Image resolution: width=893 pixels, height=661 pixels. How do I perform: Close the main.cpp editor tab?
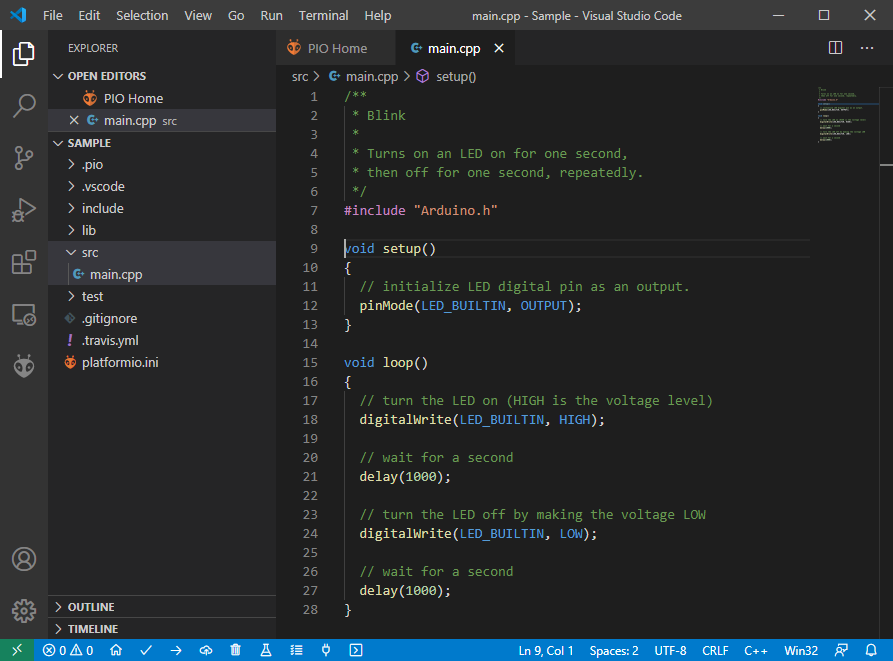499,48
